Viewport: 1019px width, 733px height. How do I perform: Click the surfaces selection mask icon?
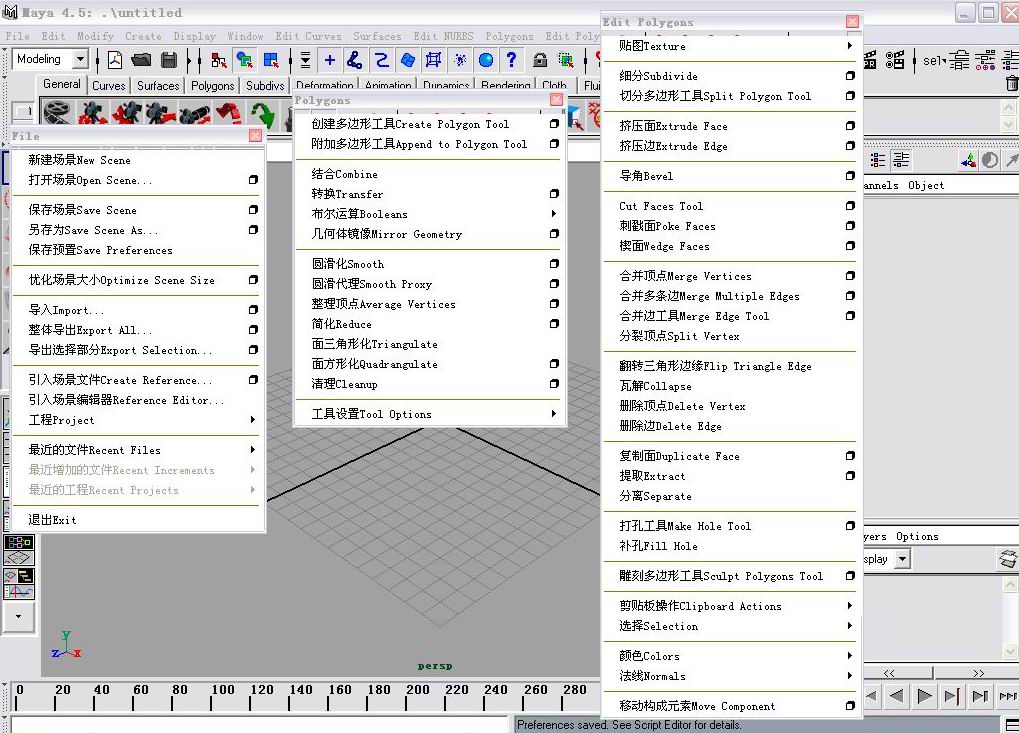pyautogui.click(x=407, y=60)
